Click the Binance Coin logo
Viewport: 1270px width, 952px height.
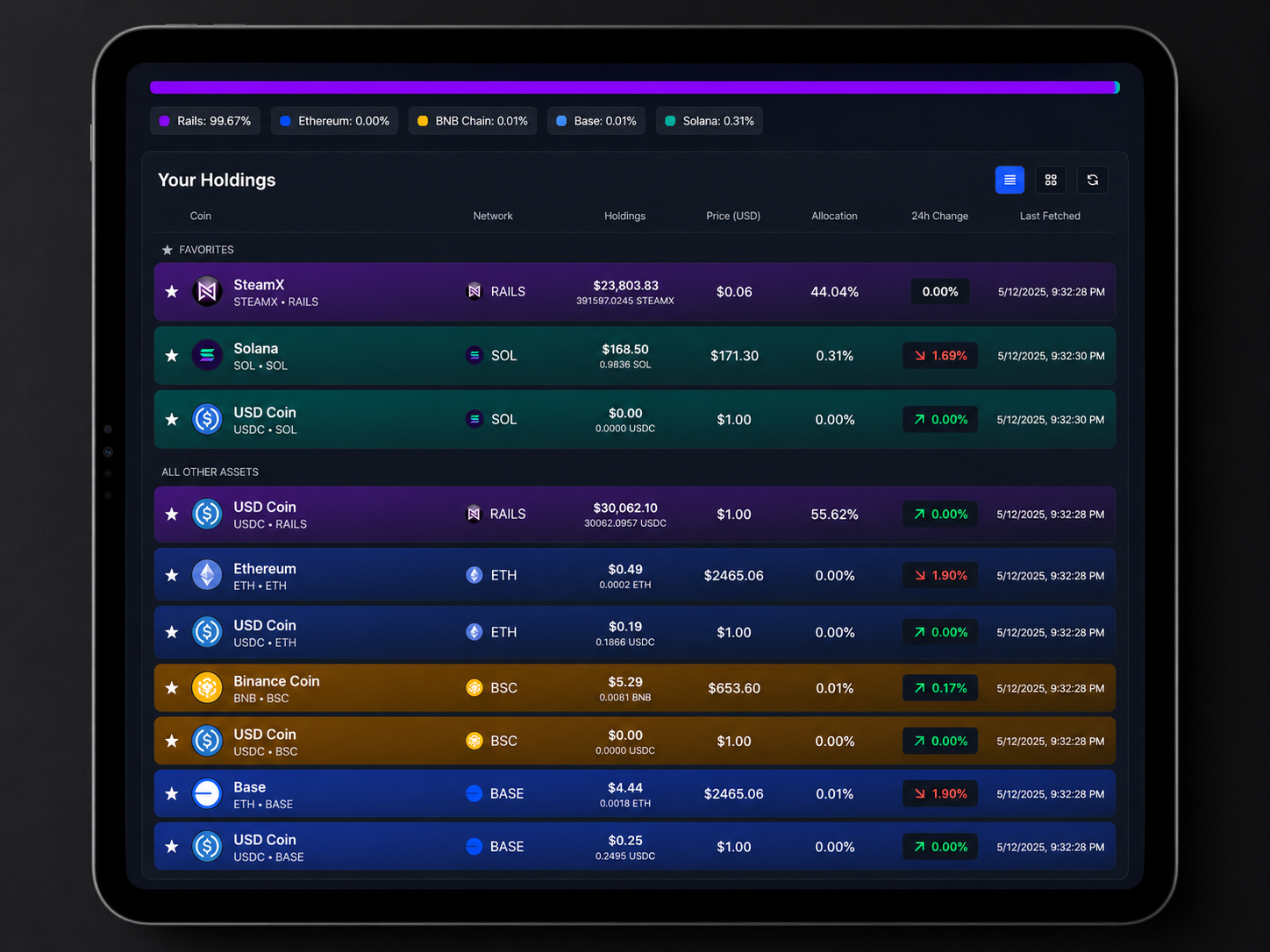[x=207, y=688]
